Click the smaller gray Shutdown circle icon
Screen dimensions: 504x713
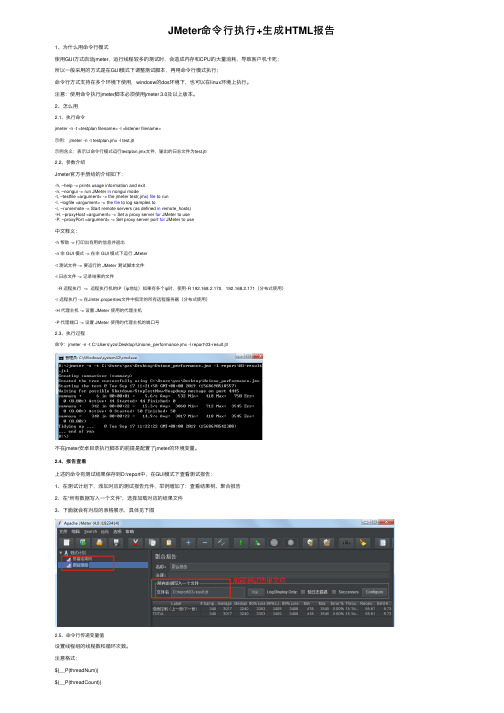(291, 542)
